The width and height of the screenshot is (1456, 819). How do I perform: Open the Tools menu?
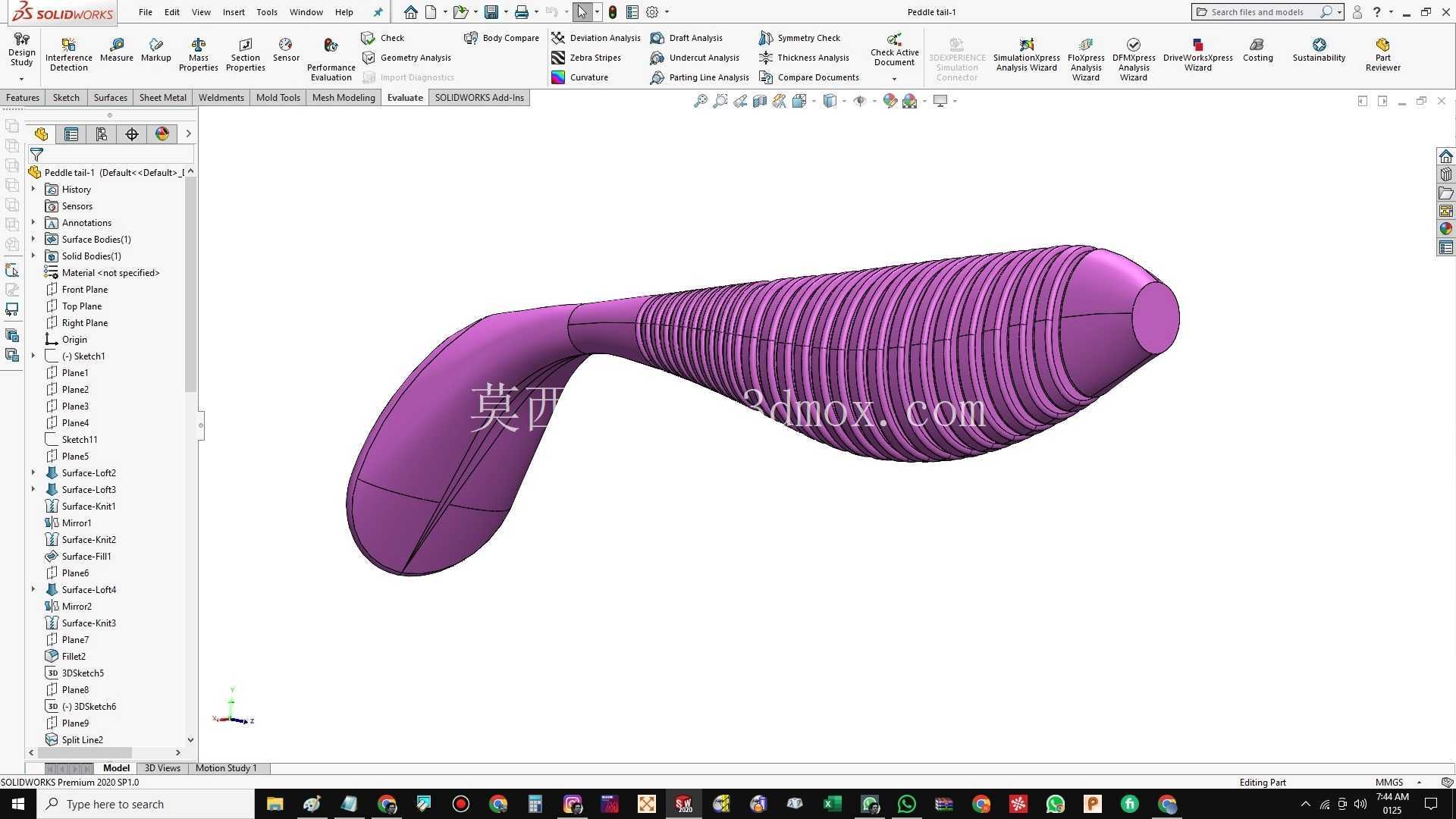(267, 12)
